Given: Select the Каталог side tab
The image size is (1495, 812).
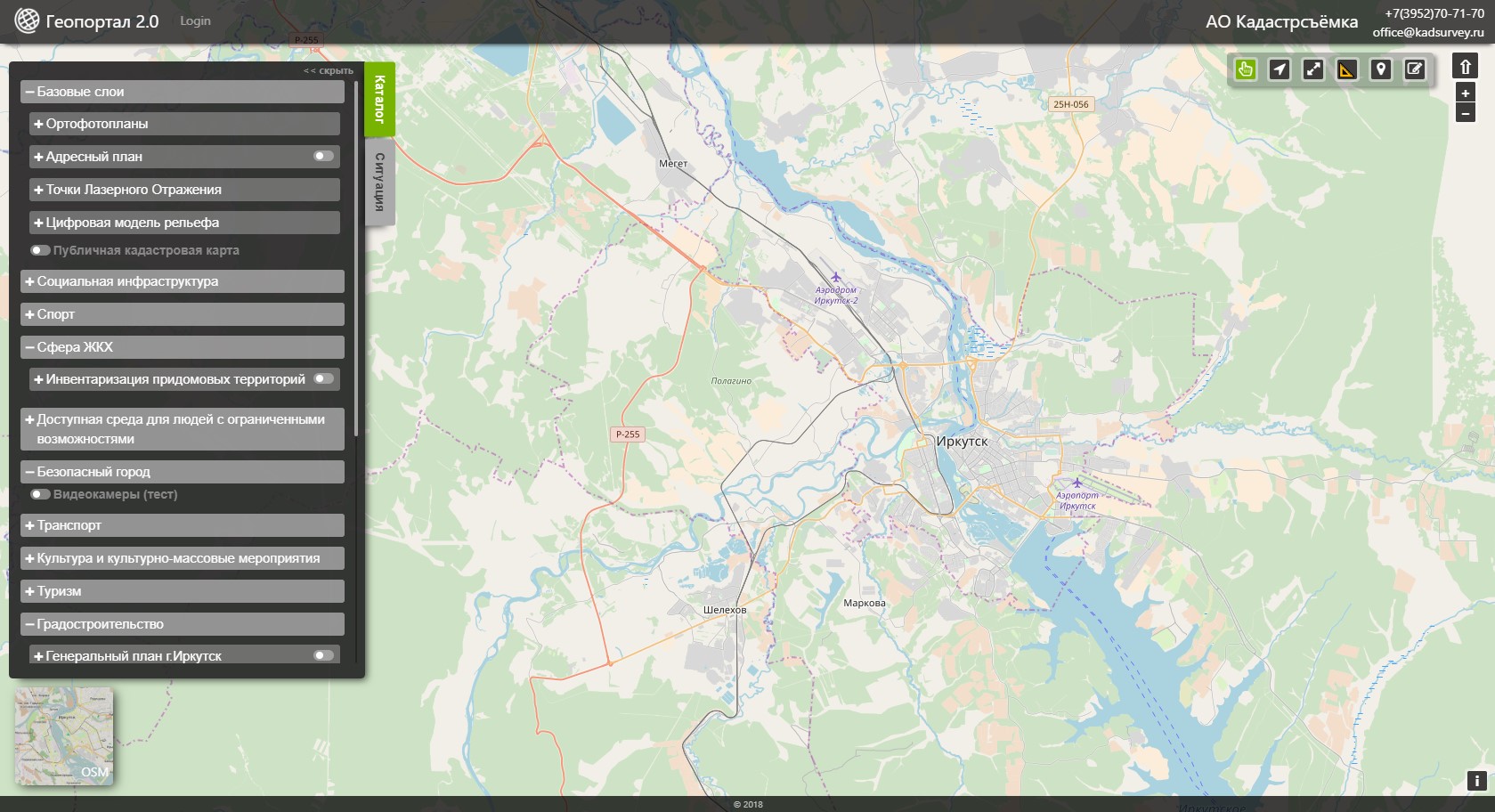Looking at the screenshot, I should pyautogui.click(x=379, y=99).
